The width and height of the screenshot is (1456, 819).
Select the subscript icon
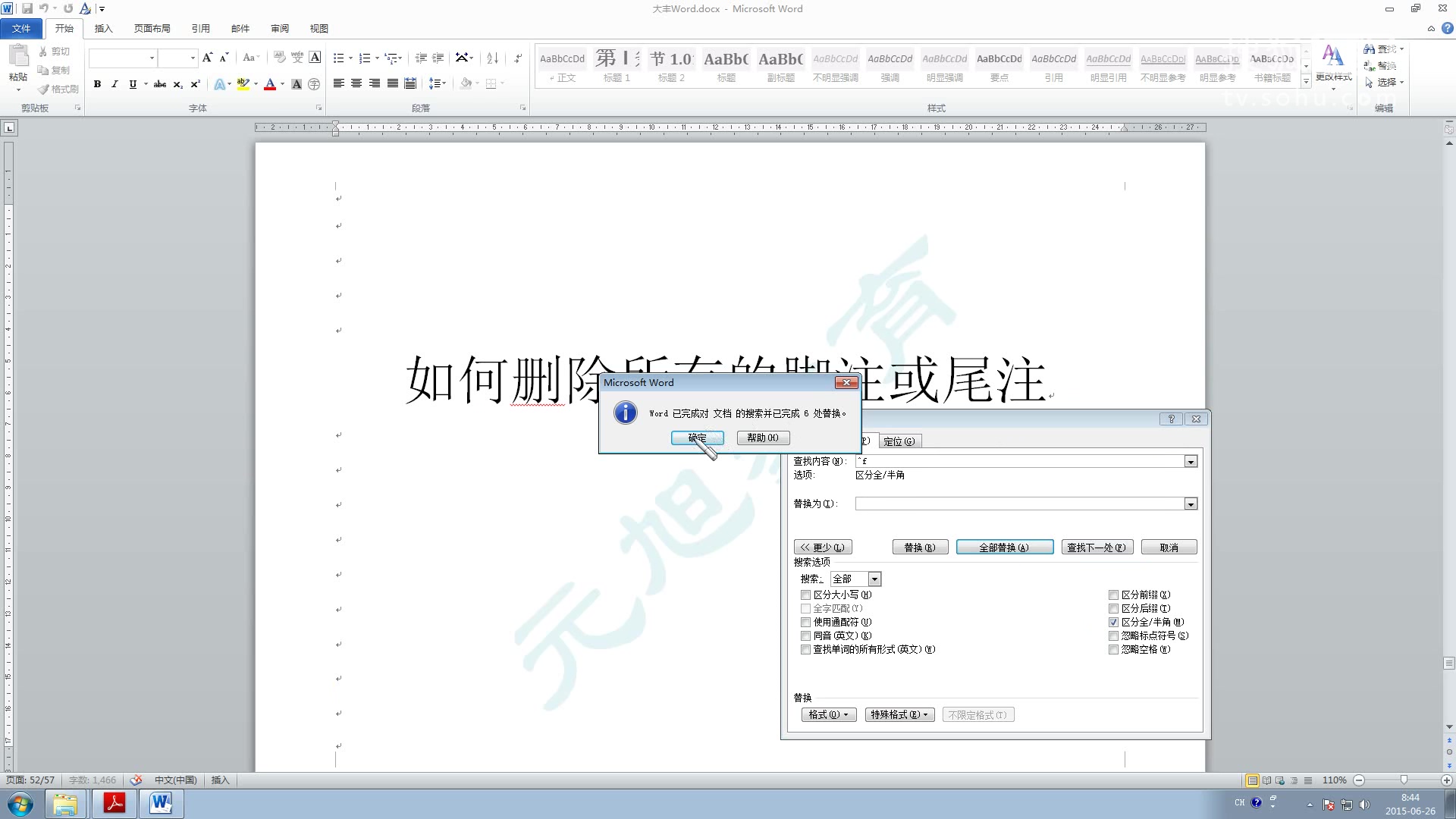(177, 84)
